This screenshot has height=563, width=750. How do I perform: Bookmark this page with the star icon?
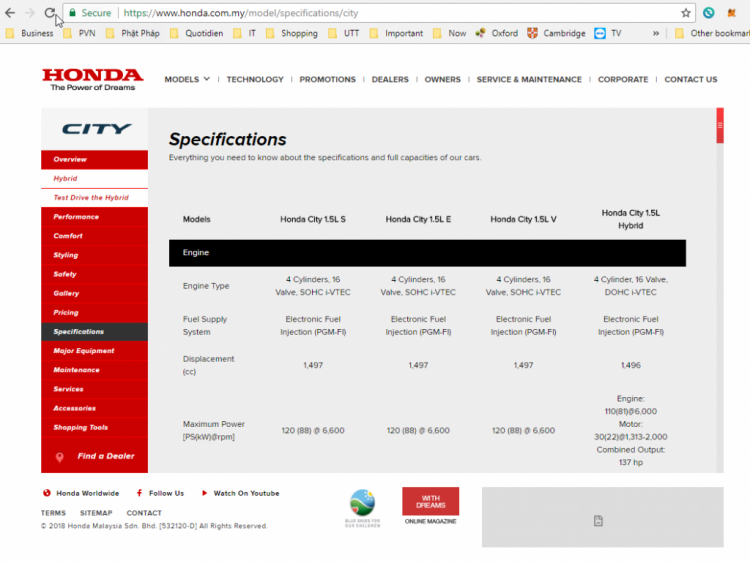(x=685, y=13)
